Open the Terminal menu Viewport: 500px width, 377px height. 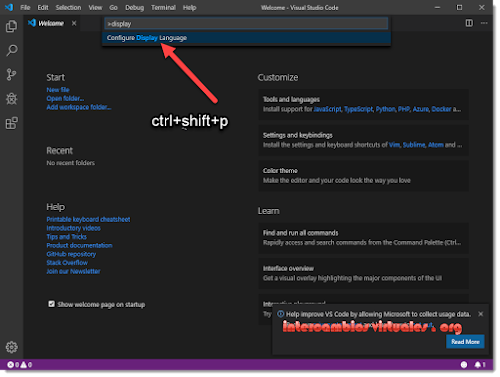(163, 7)
